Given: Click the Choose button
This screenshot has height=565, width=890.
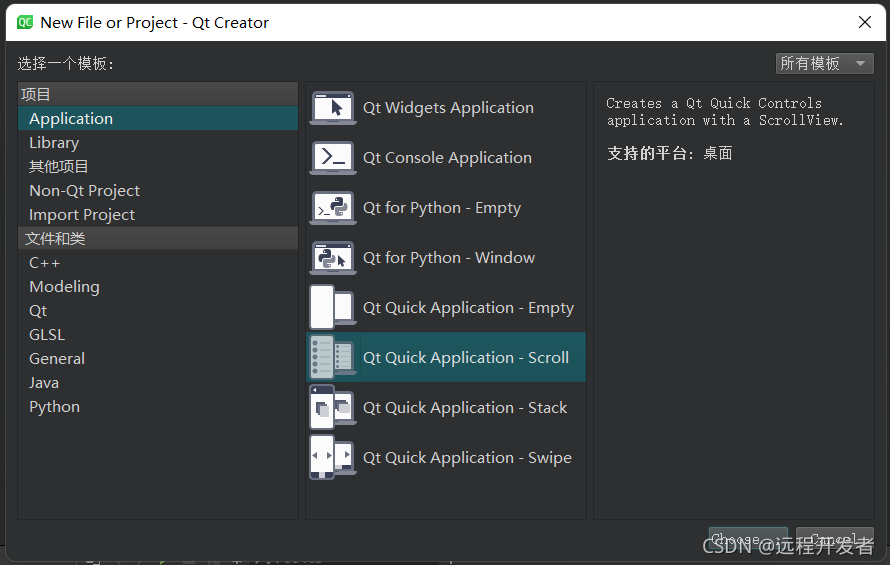Looking at the screenshot, I should point(748,538).
